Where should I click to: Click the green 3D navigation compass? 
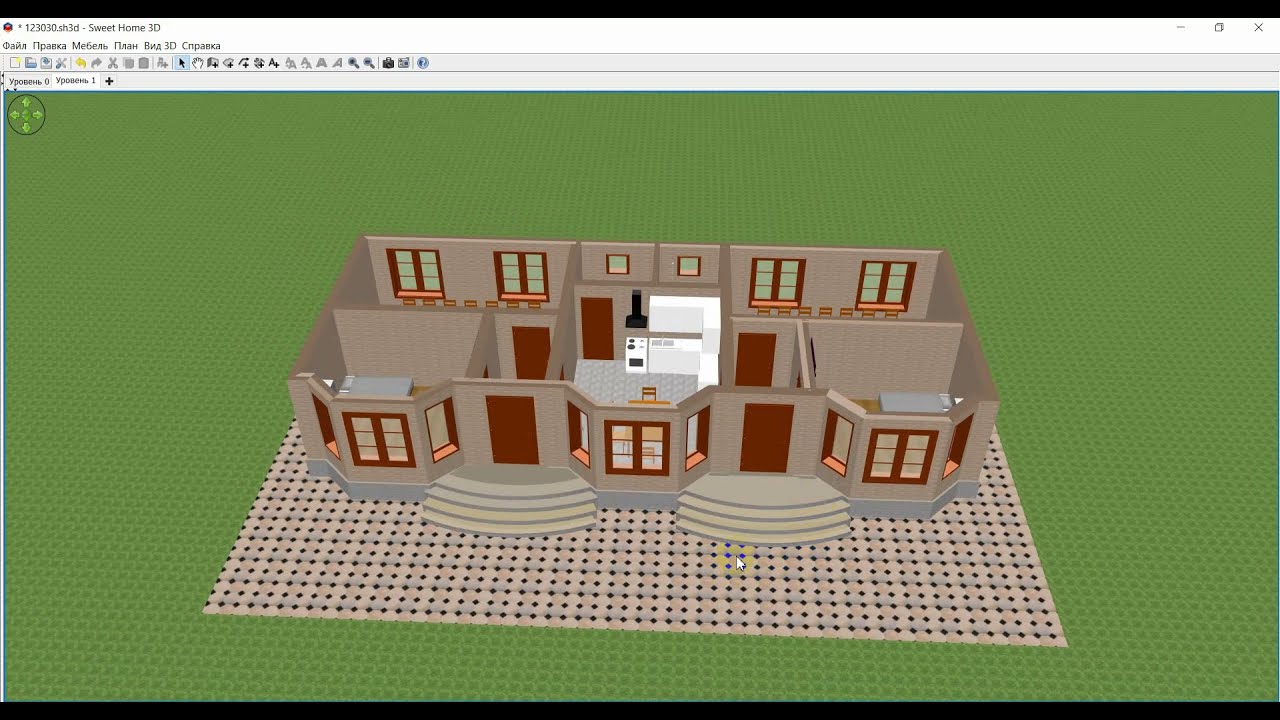(26, 115)
